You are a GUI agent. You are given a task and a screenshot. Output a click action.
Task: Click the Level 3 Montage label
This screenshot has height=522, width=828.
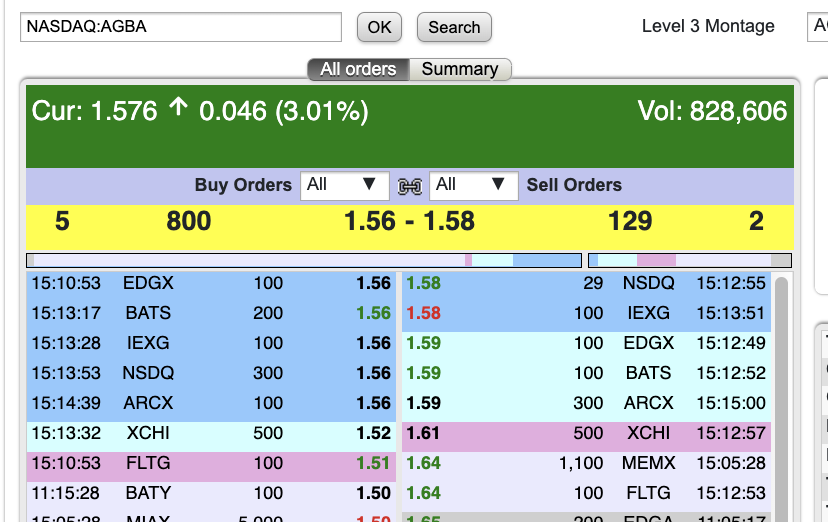point(708,26)
